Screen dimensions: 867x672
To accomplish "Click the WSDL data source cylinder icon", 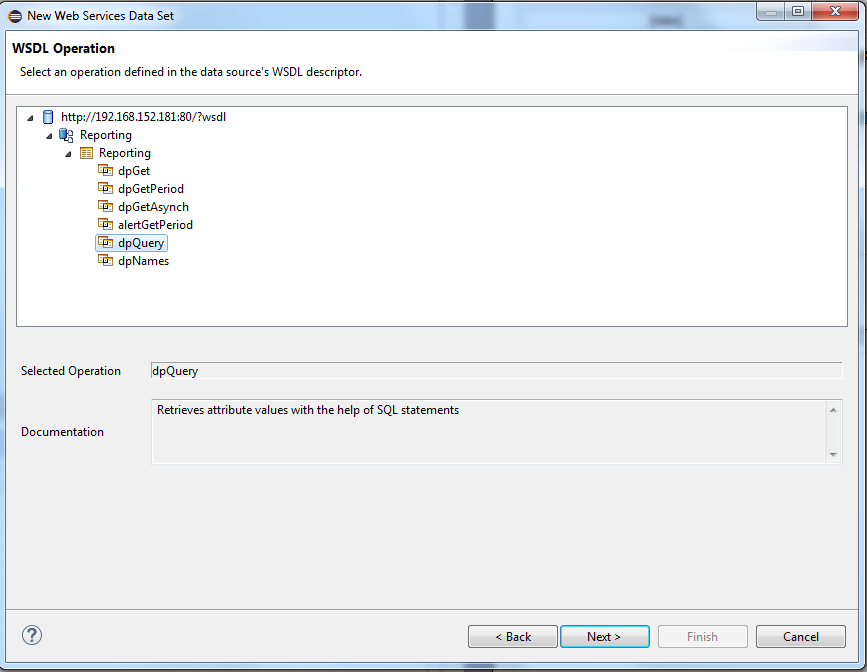I will (x=48, y=117).
